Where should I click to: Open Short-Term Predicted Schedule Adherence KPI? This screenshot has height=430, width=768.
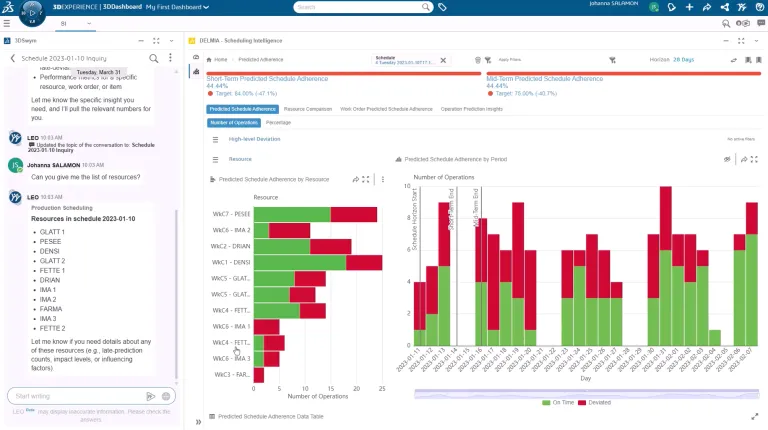267,79
